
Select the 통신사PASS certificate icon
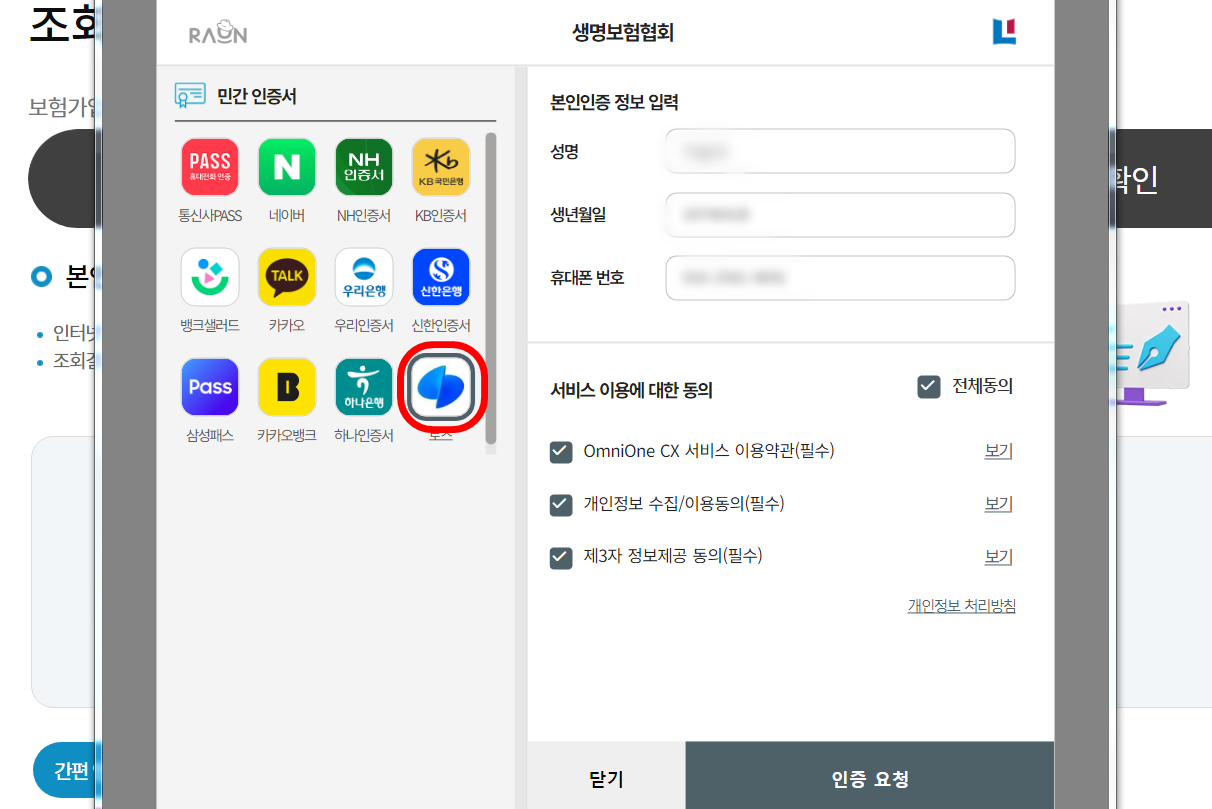210,167
